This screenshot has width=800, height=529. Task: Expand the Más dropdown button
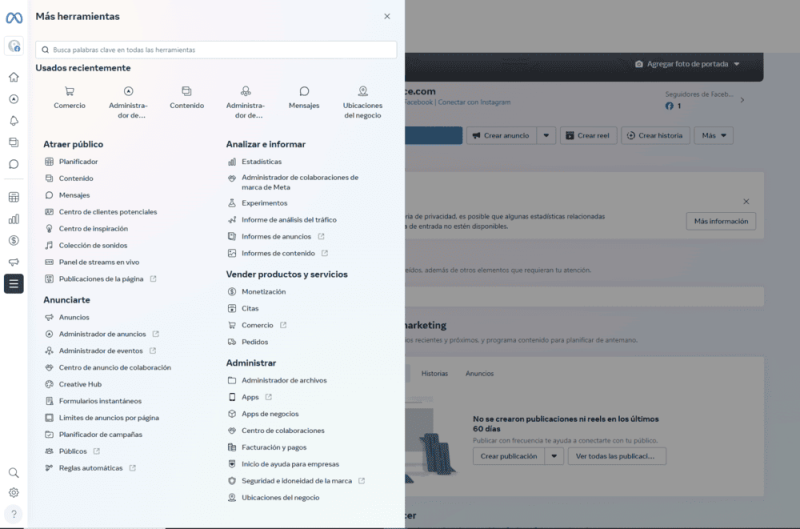pos(713,135)
